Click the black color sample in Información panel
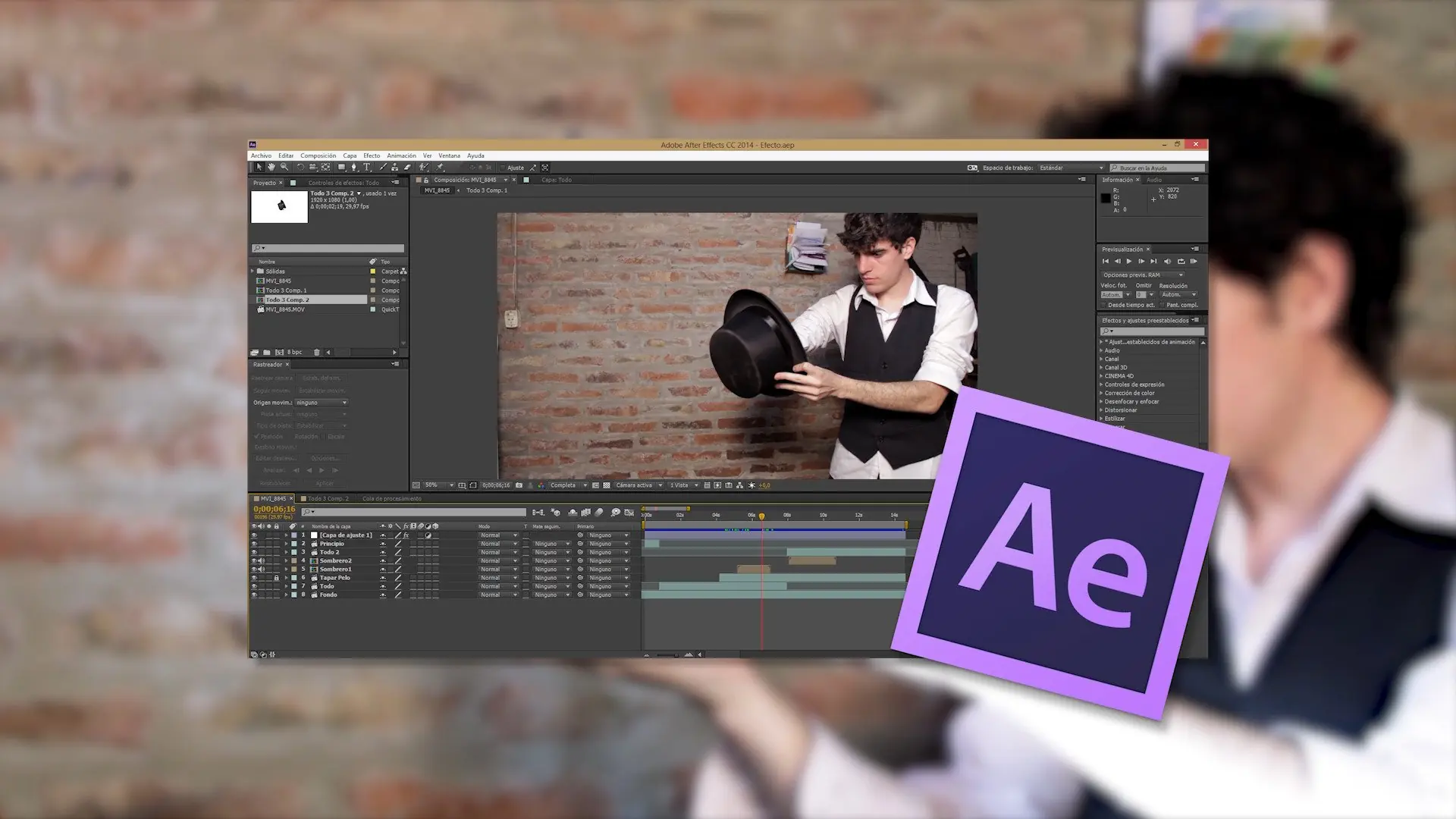 point(1106,198)
